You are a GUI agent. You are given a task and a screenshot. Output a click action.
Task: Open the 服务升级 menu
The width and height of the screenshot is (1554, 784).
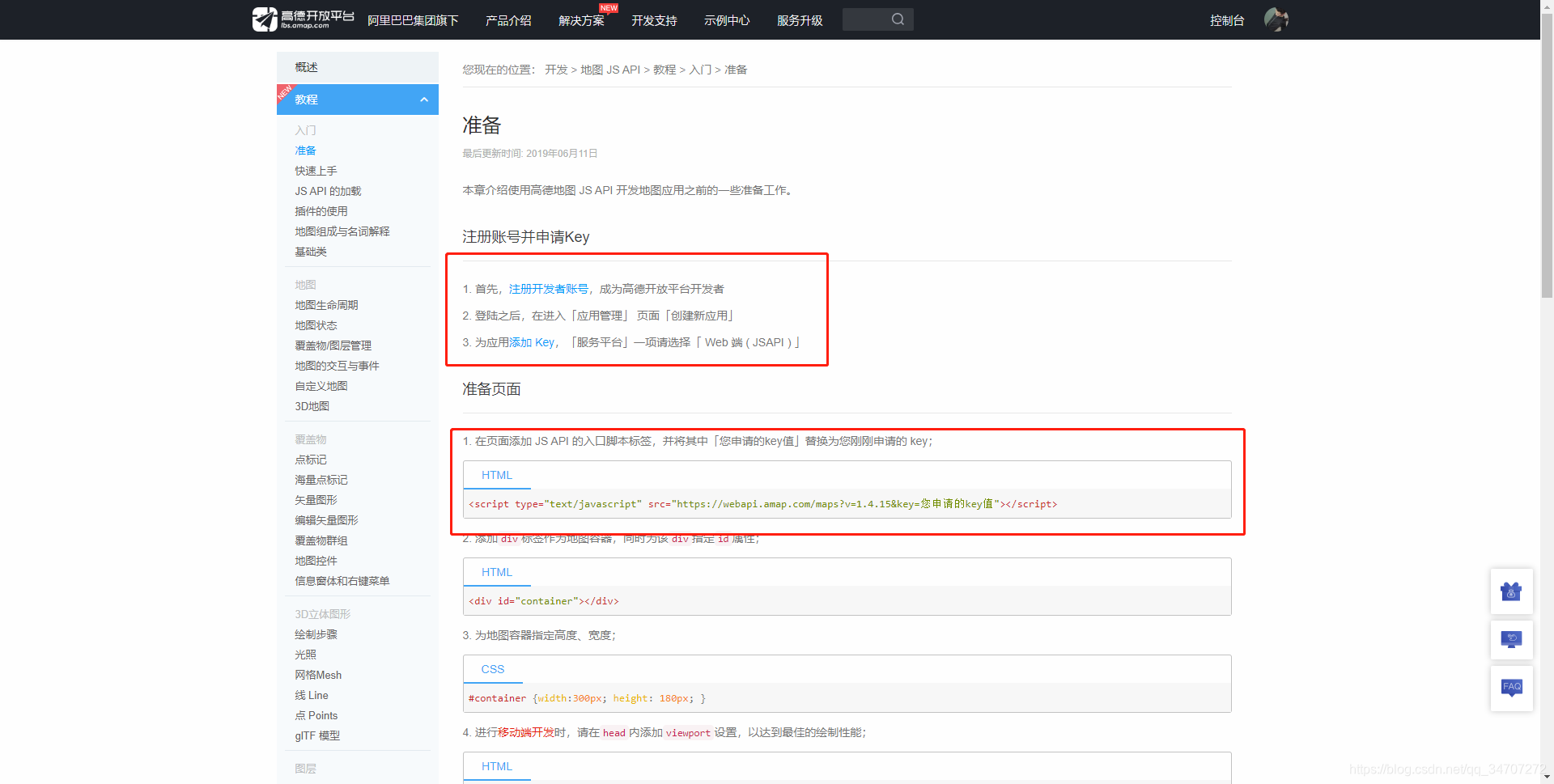click(x=799, y=20)
